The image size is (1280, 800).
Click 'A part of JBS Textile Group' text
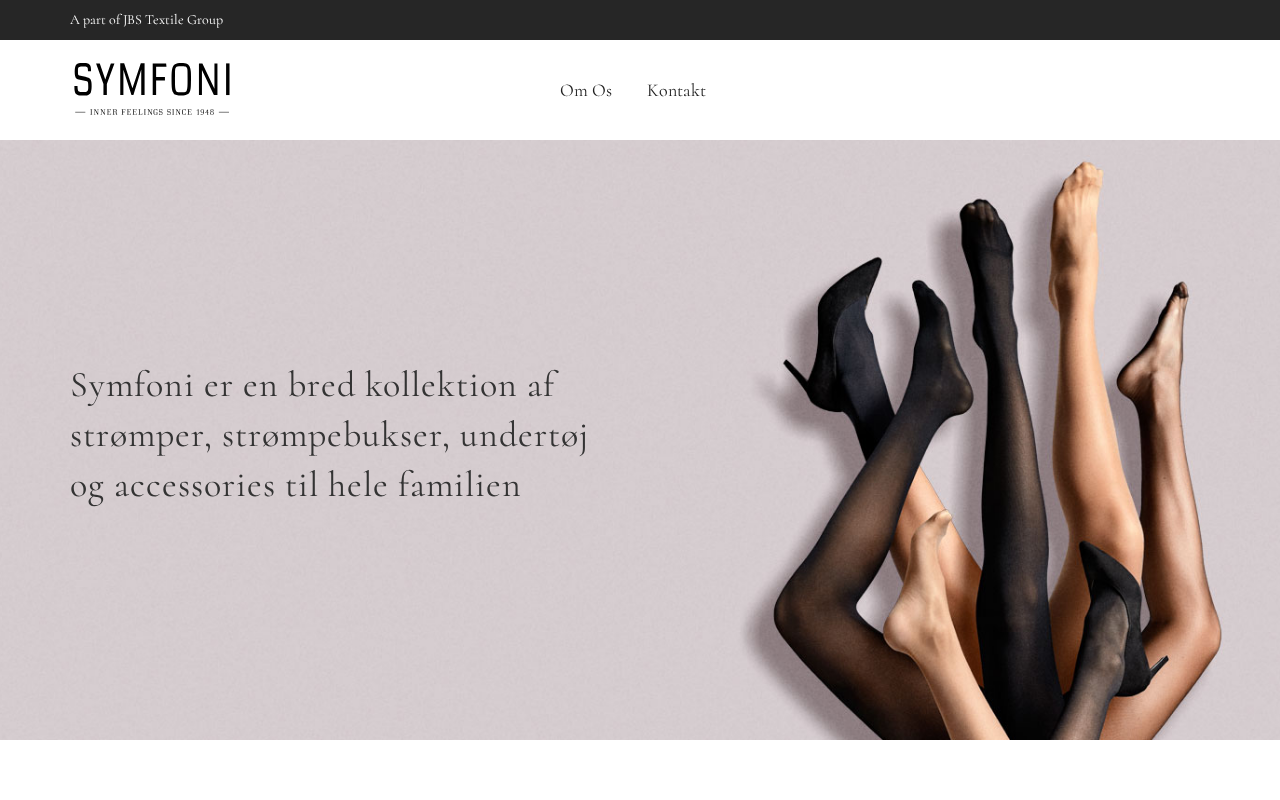146,19
